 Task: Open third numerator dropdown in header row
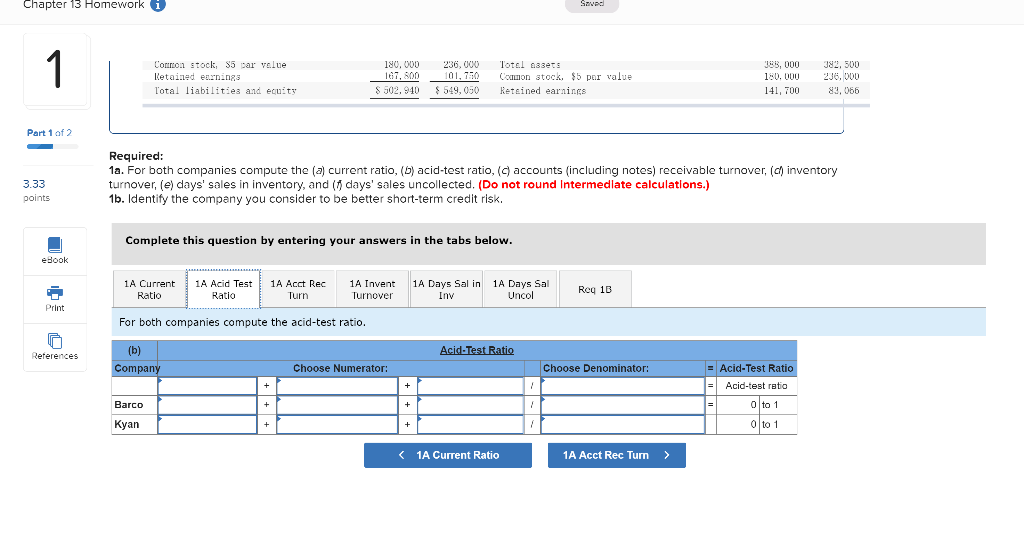pyautogui.click(x=470, y=386)
